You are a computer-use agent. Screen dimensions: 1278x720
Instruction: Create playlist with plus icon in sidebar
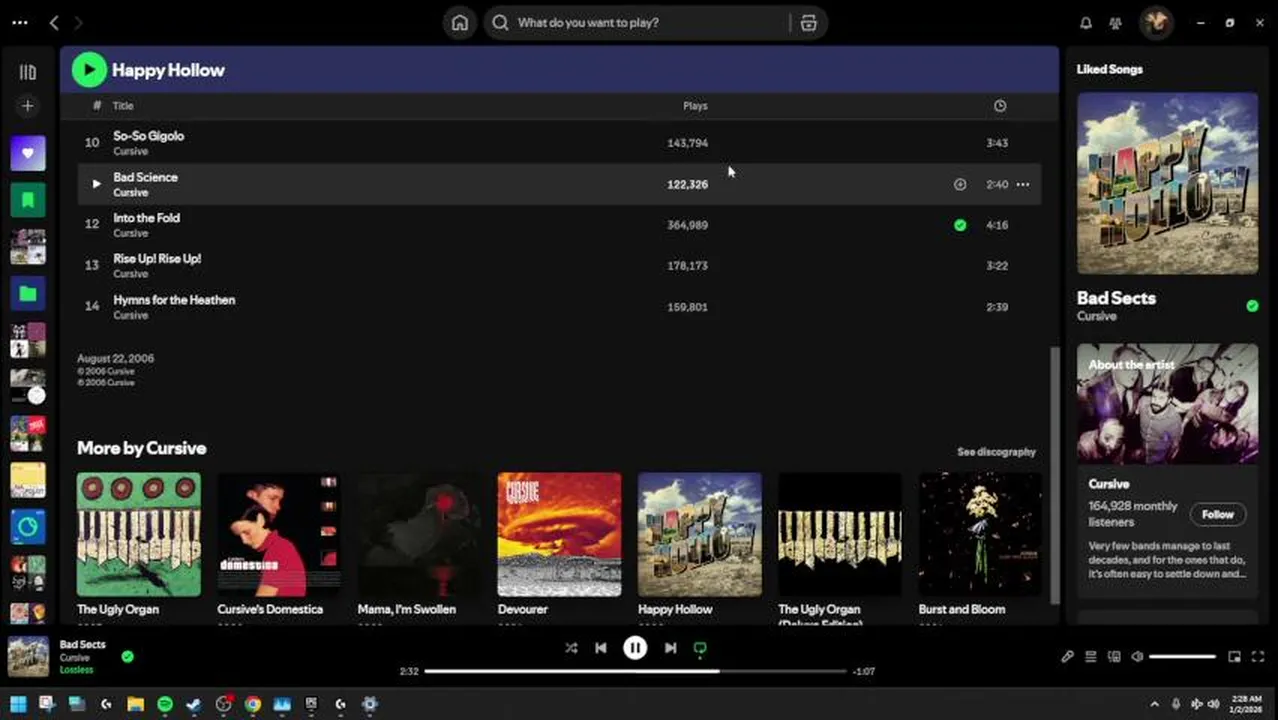pos(28,106)
